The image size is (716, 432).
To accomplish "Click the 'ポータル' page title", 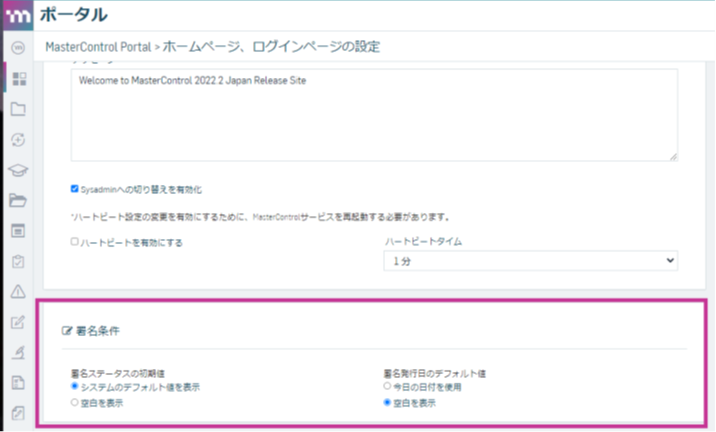I will coord(74,15).
